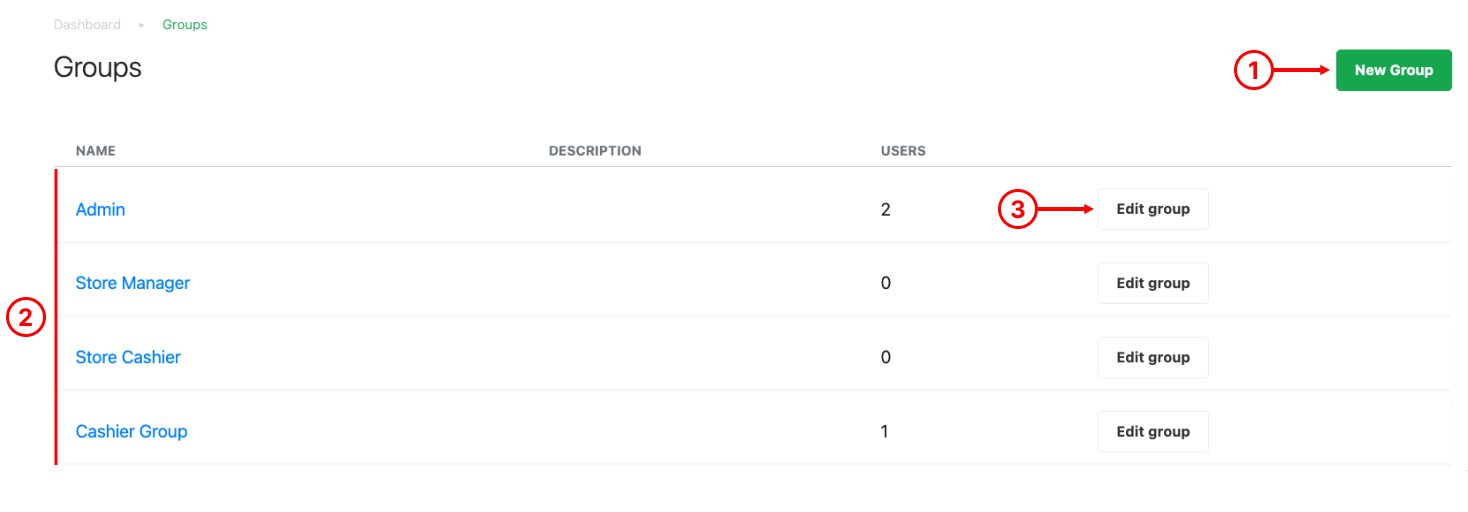Edit the Cashier Group entry
Viewport: 1468px width, 512px height.
click(1153, 431)
